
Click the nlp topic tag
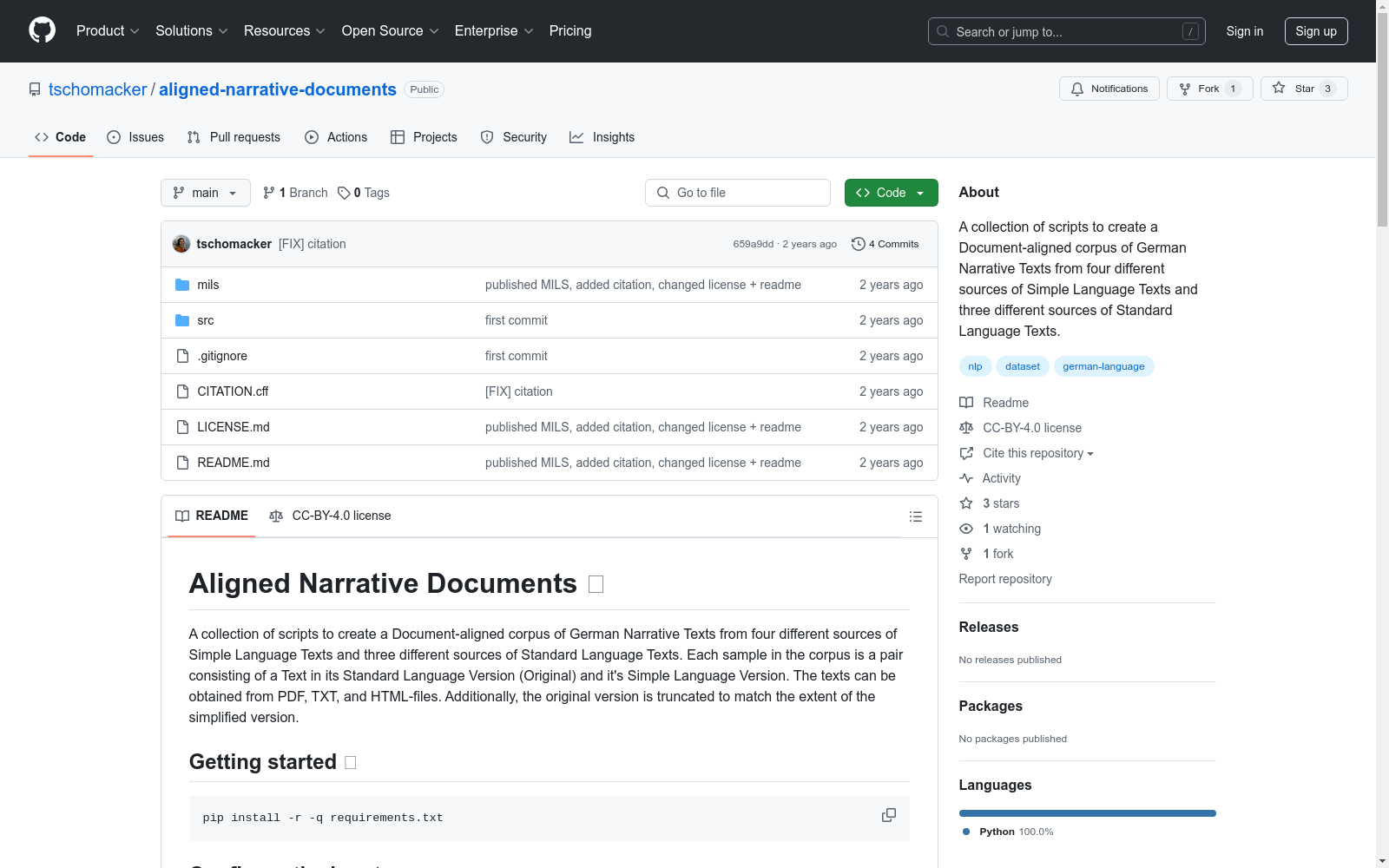(x=975, y=366)
